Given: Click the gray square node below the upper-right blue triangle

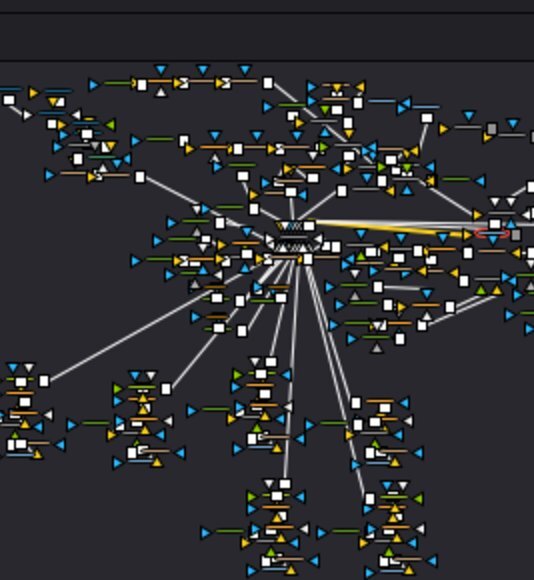Looking at the screenshot, I should coord(491,129).
